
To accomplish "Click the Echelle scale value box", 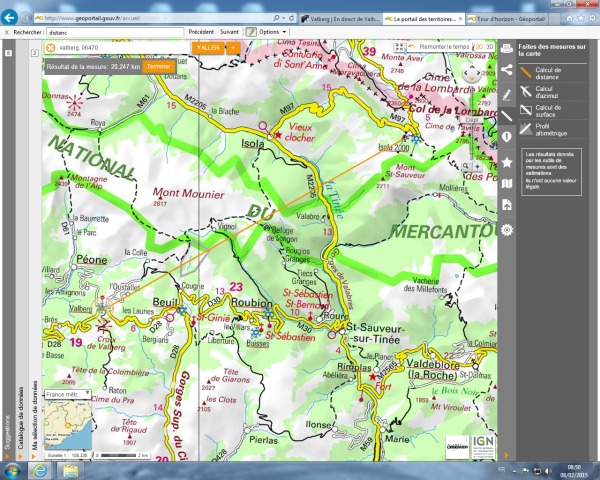I will [68, 456].
